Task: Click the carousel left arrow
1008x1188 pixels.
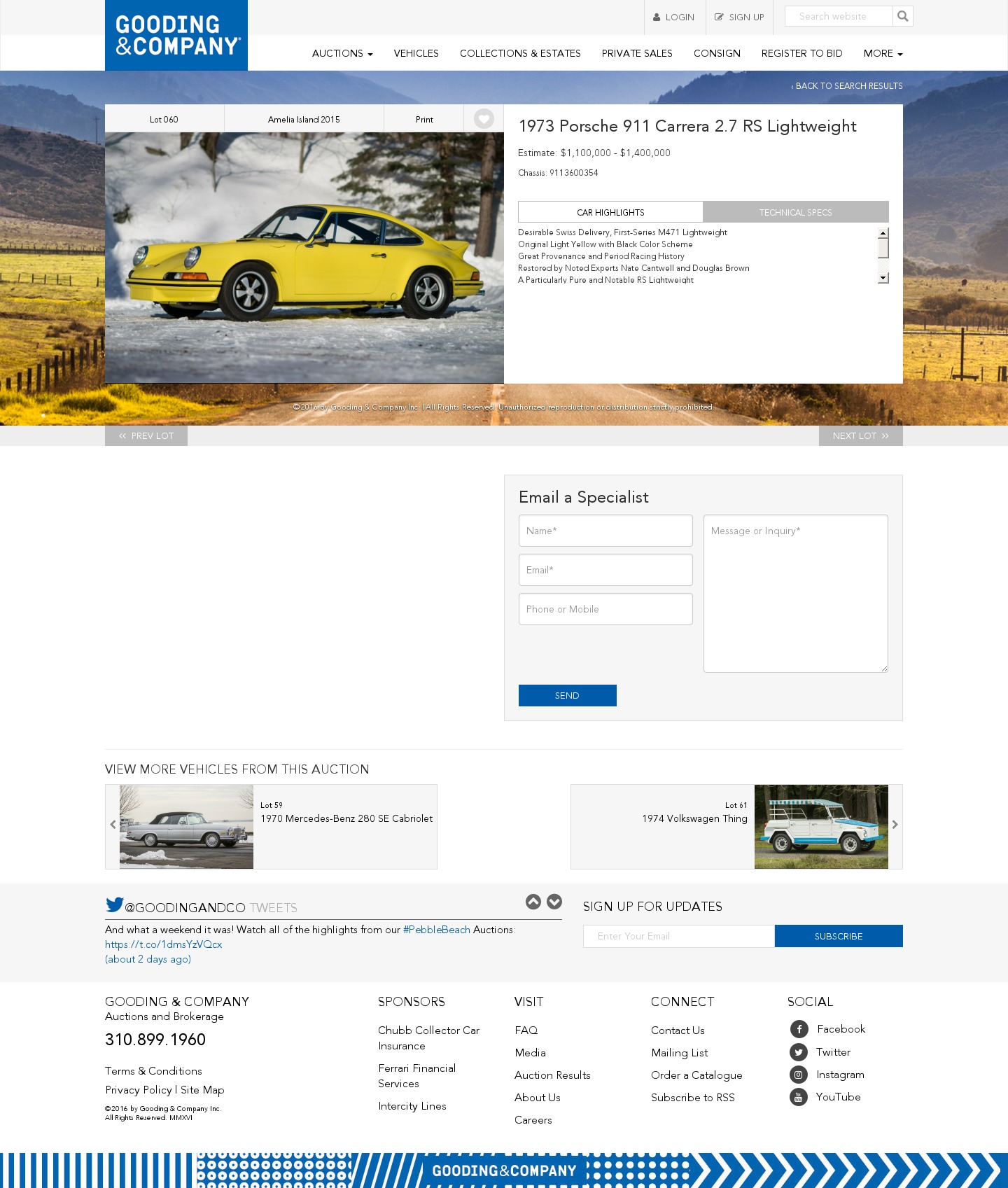Action: pos(113,825)
